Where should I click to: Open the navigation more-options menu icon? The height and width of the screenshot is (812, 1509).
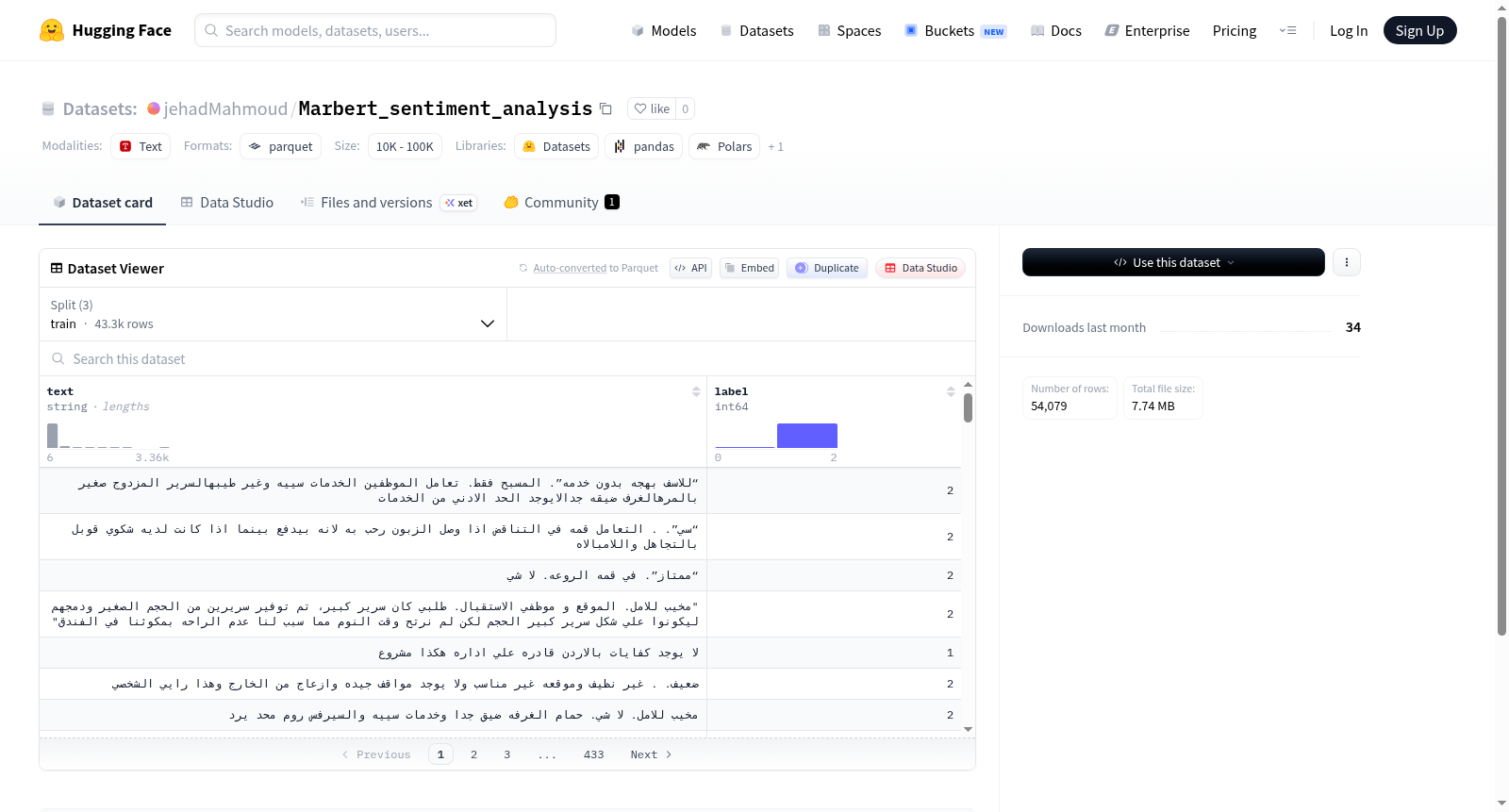[1287, 30]
